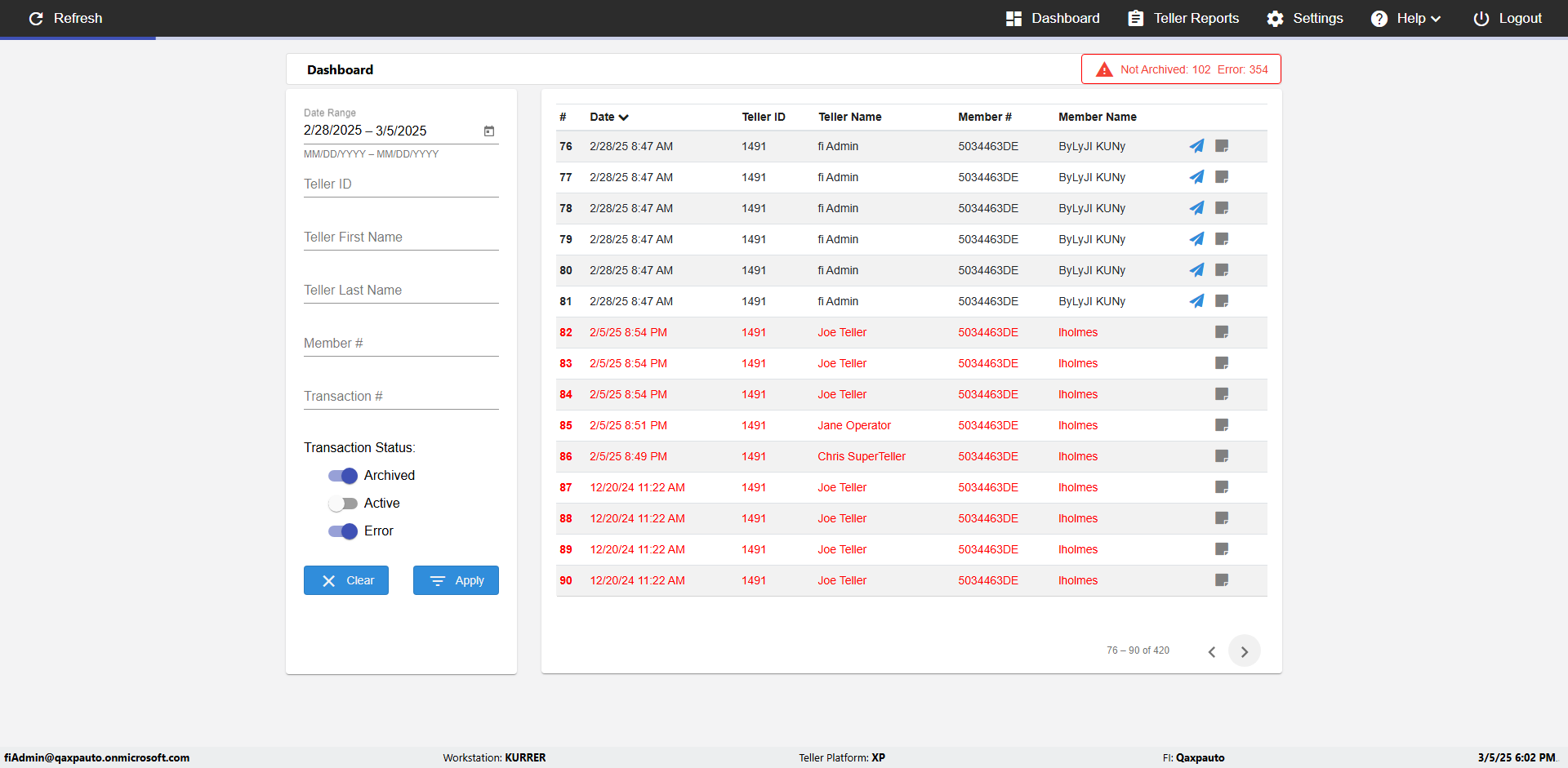
Task: Click the send icon in row 81
Action: (x=1196, y=301)
